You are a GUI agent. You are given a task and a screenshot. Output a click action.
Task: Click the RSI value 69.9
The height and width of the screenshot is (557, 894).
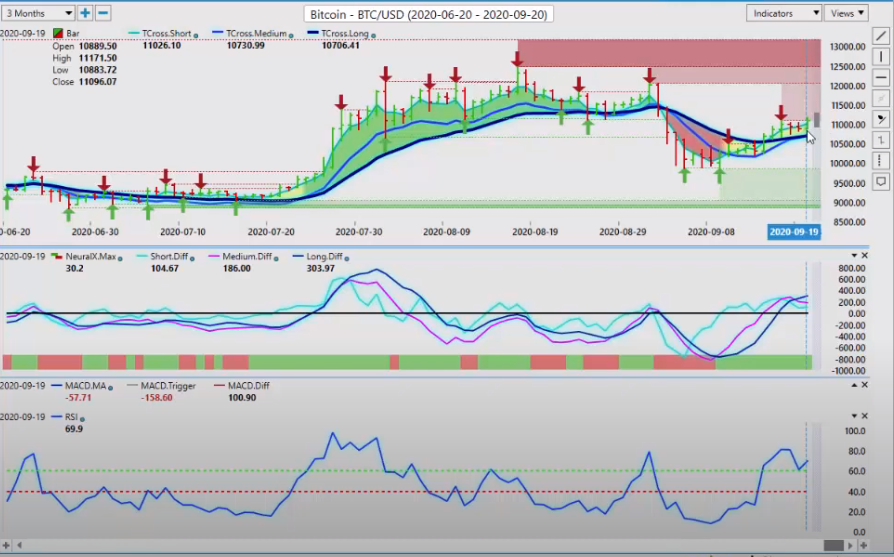[74, 429]
